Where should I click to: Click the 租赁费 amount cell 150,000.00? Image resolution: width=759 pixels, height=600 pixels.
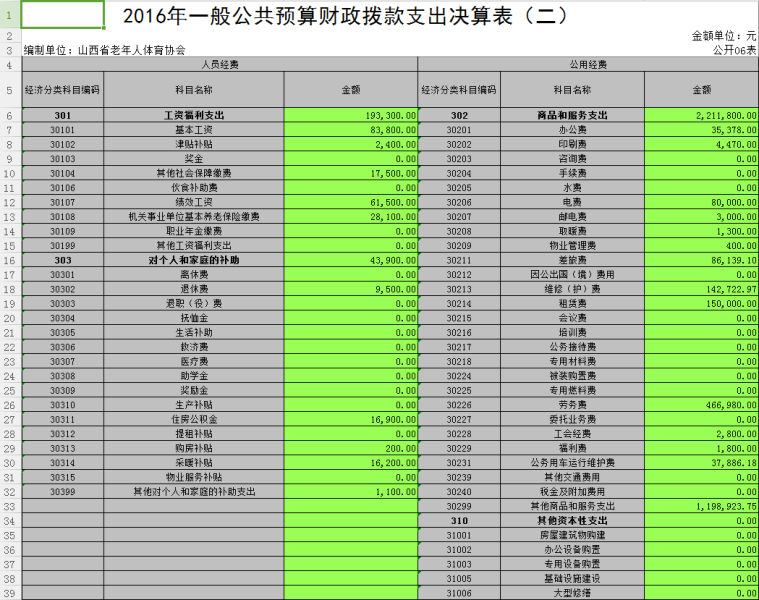coord(701,303)
